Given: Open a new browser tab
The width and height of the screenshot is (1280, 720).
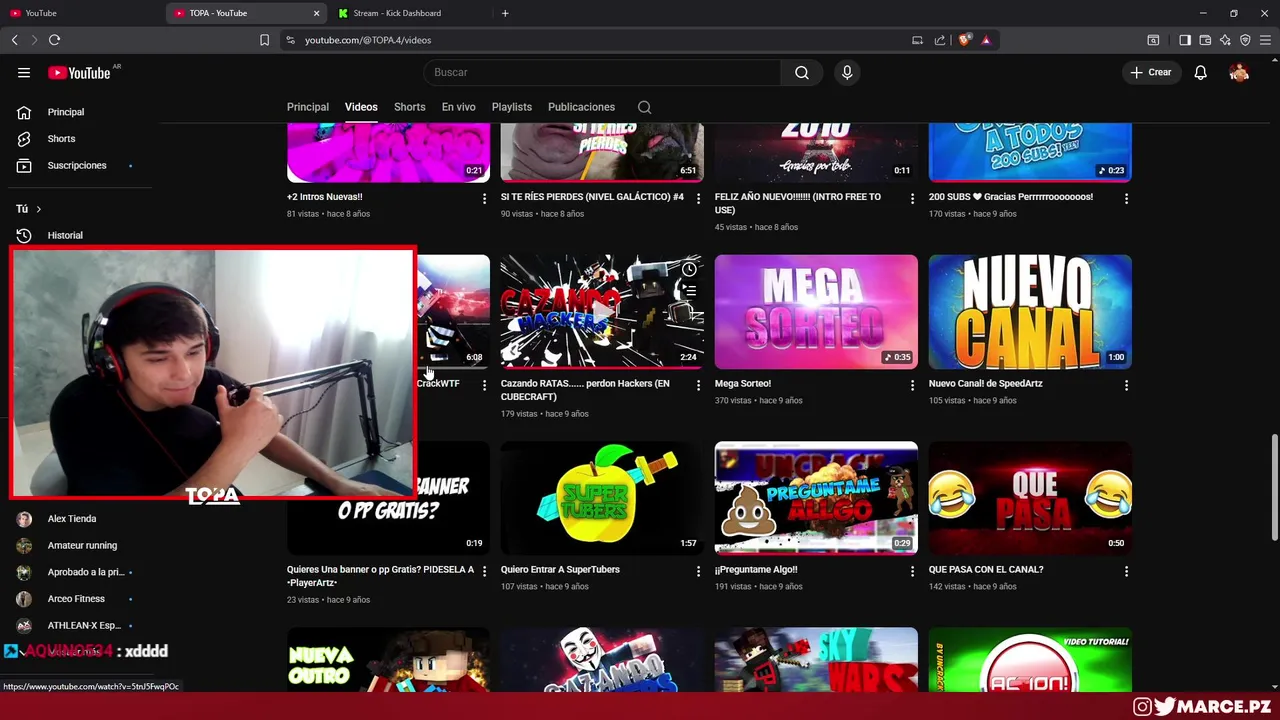Looking at the screenshot, I should coord(505,13).
